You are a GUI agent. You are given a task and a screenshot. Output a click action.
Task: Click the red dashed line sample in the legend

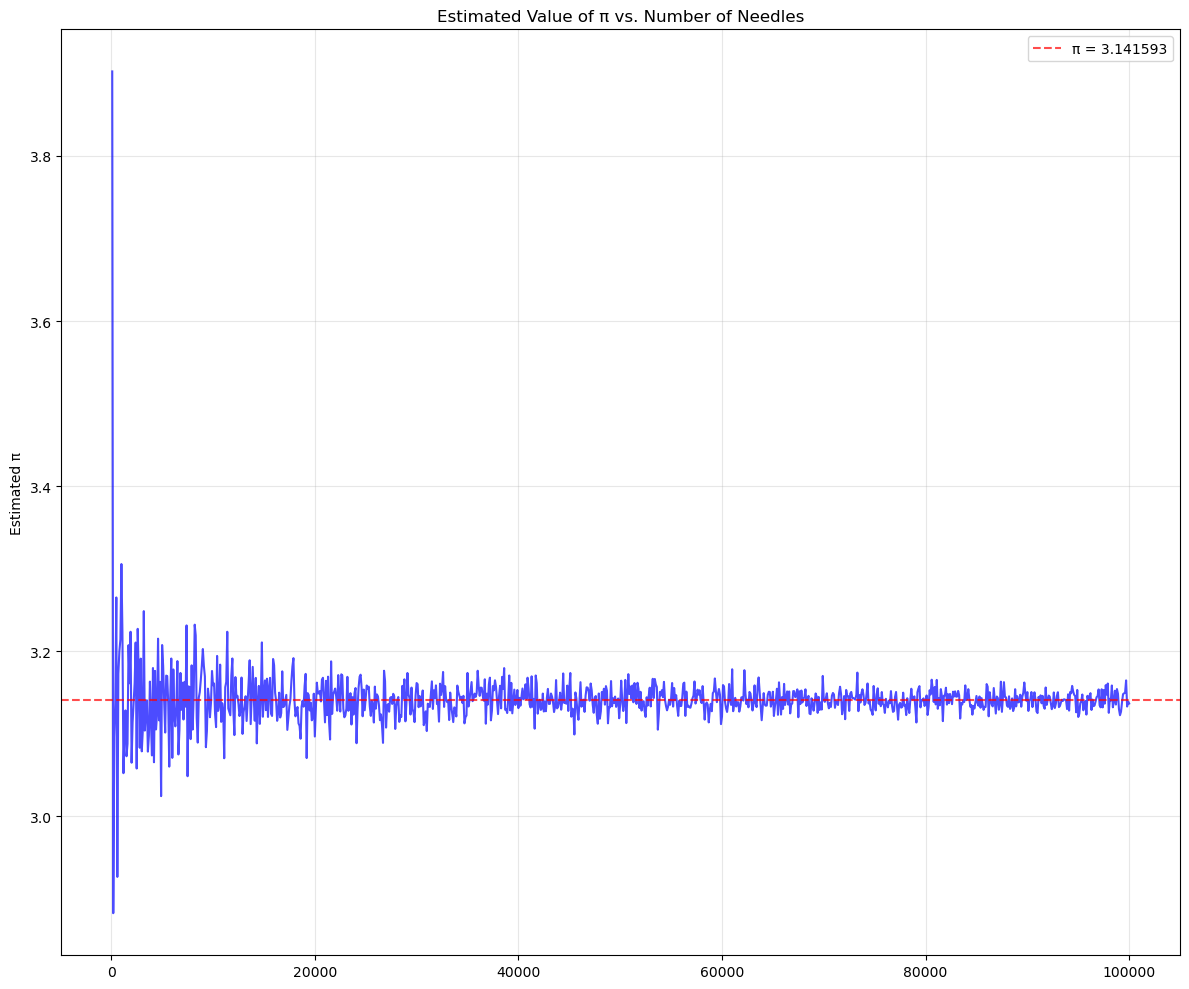tap(1049, 50)
